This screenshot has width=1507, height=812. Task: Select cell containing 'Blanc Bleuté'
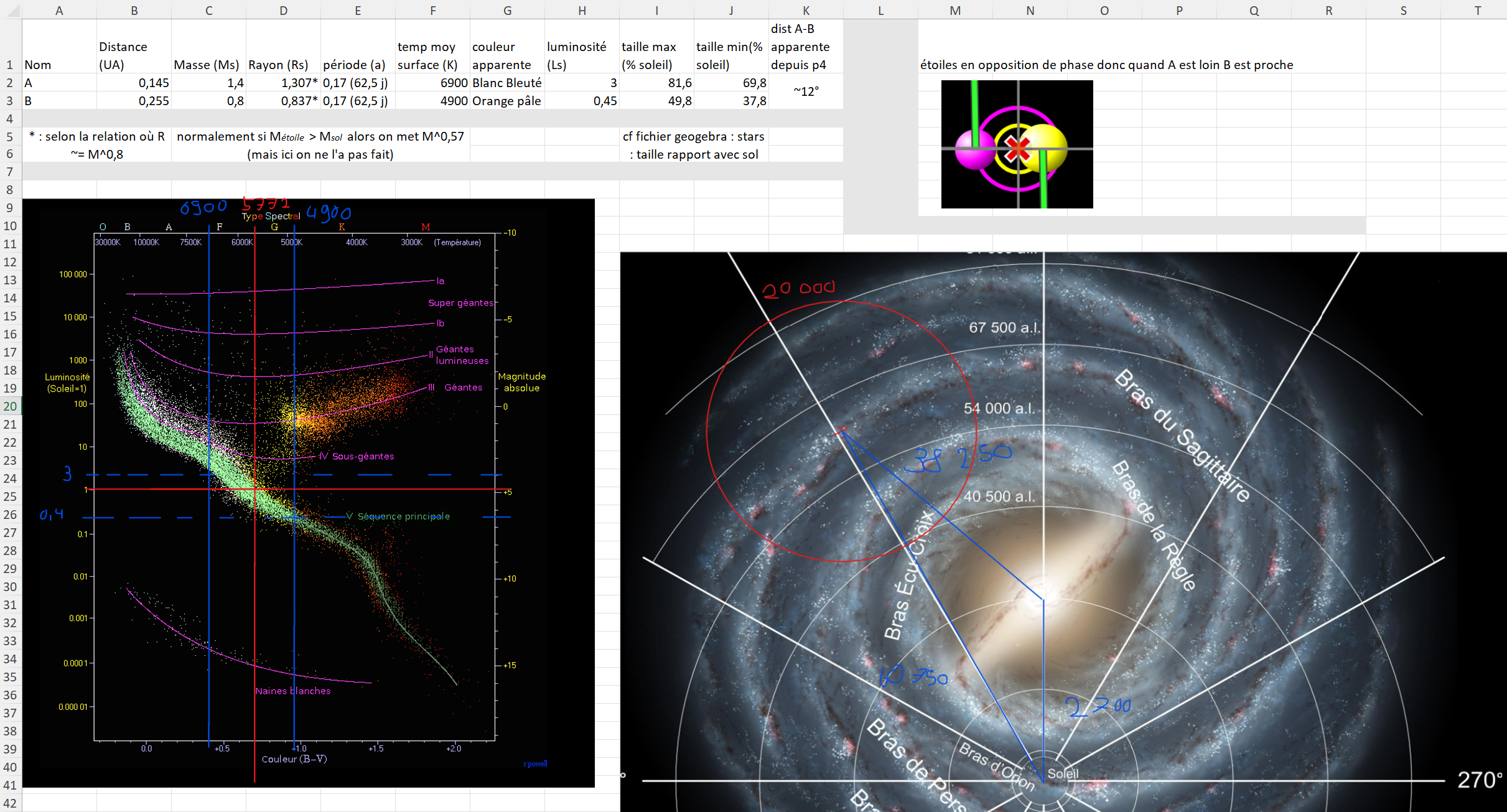click(507, 83)
